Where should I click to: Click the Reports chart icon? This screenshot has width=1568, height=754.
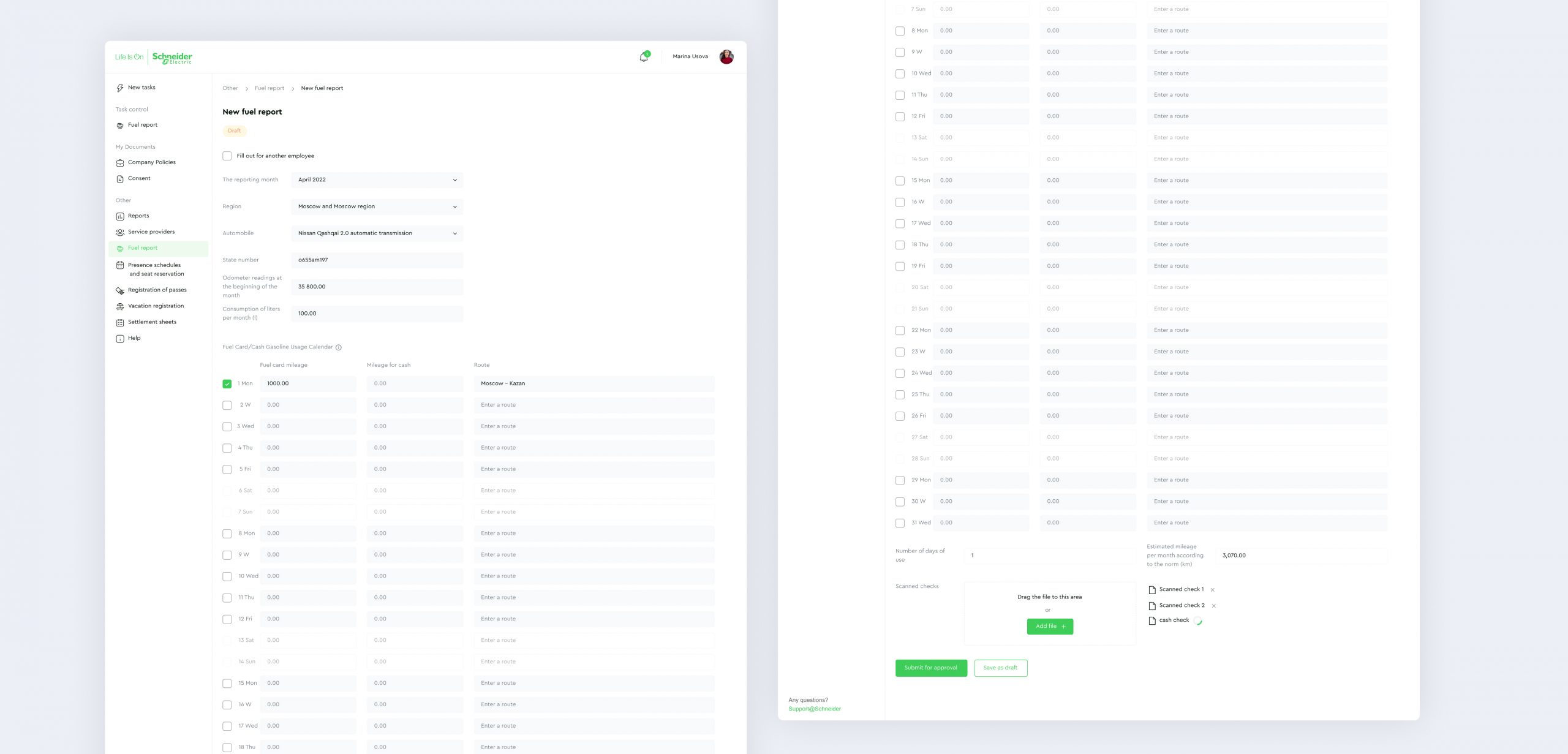point(120,216)
